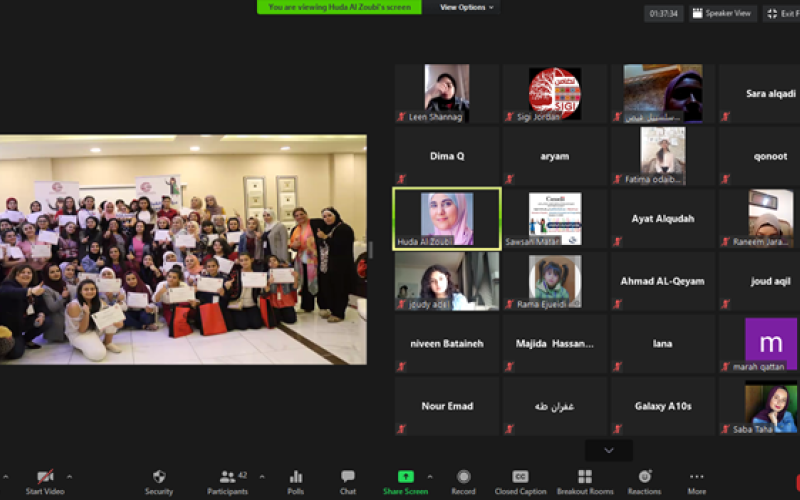Show next page of participants with down chevron

608,450
